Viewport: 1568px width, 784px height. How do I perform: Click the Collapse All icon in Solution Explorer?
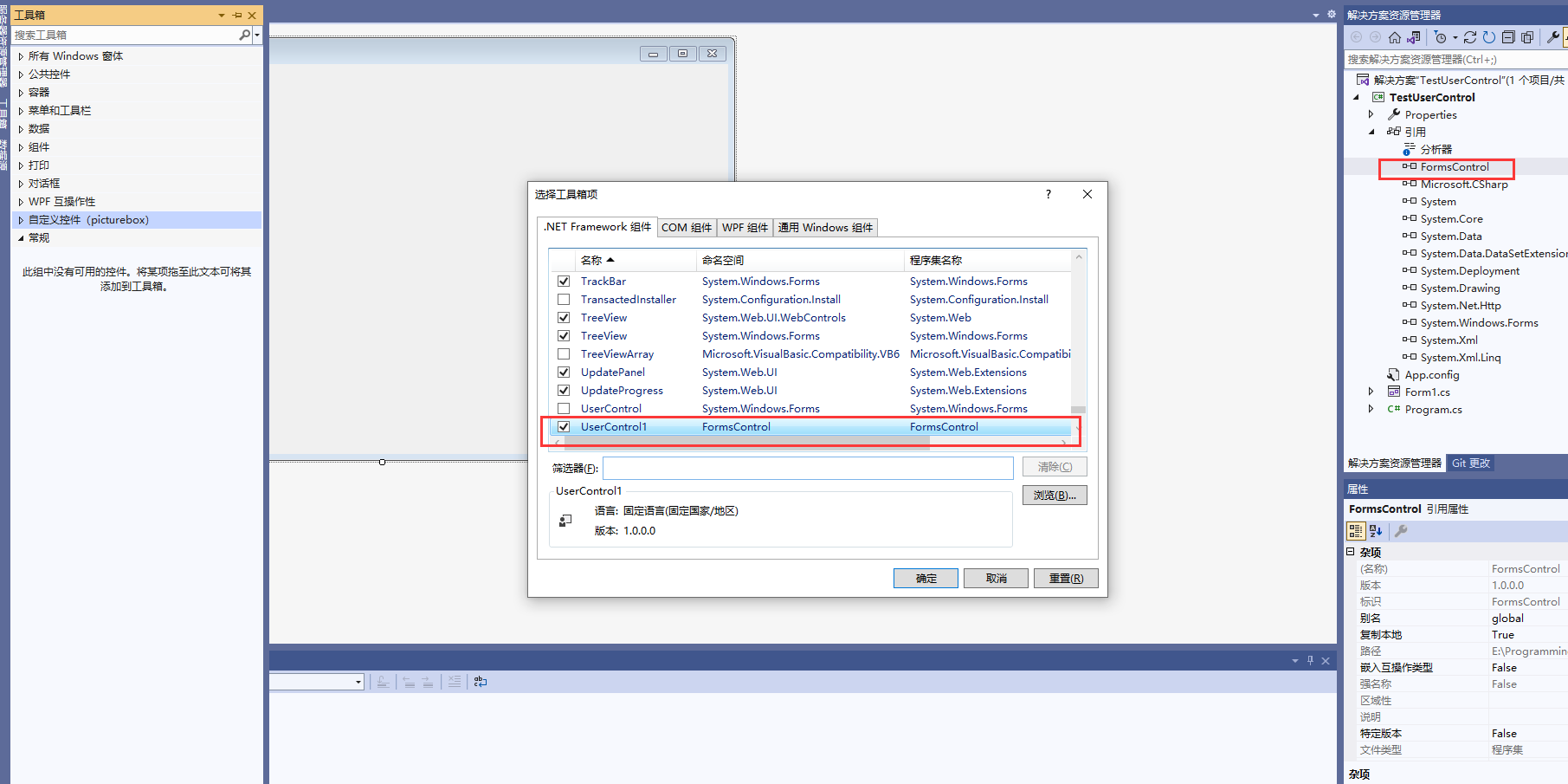[x=1509, y=37]
